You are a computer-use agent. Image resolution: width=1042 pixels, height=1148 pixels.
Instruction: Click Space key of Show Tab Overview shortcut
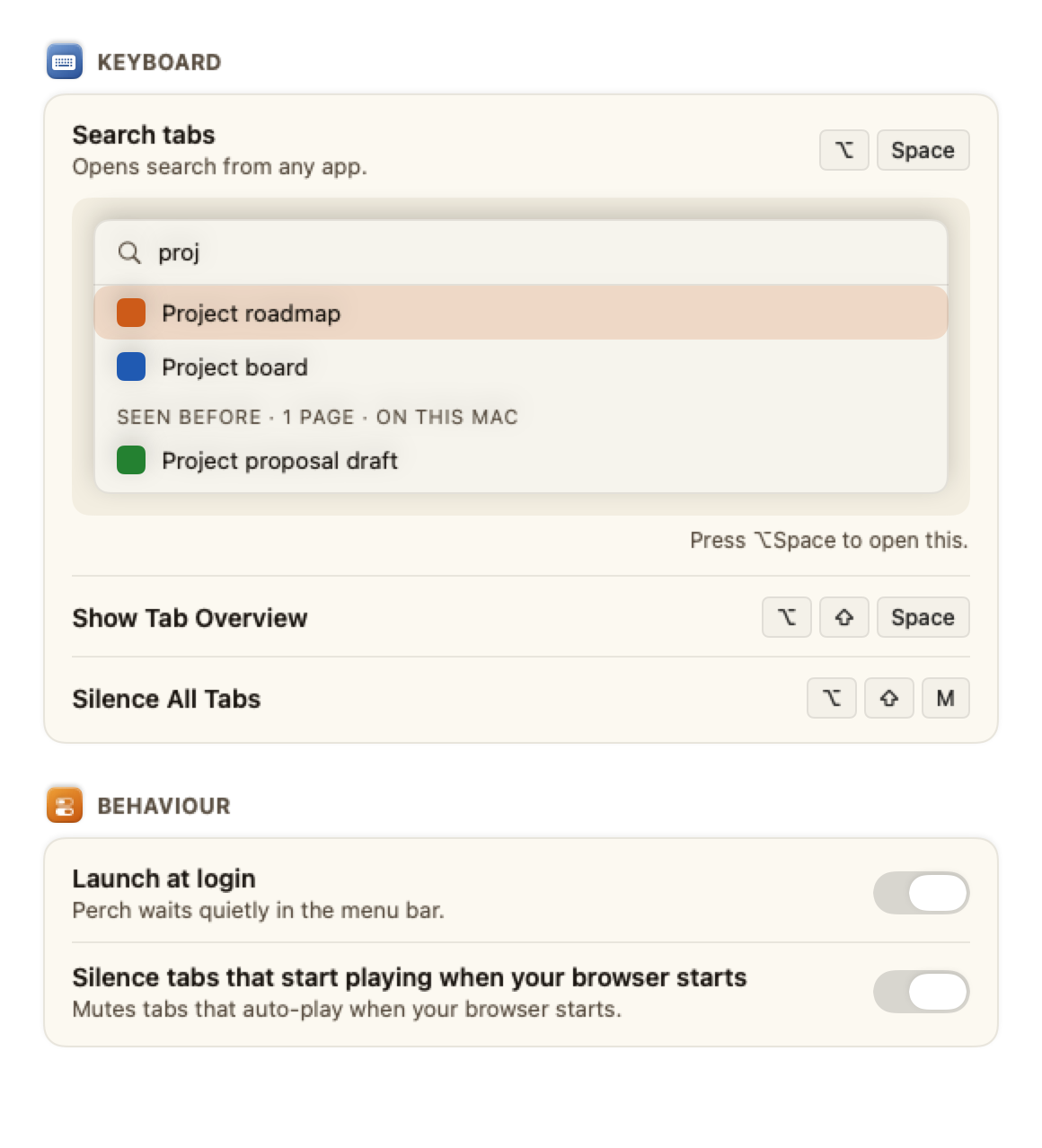coord(923,617)
